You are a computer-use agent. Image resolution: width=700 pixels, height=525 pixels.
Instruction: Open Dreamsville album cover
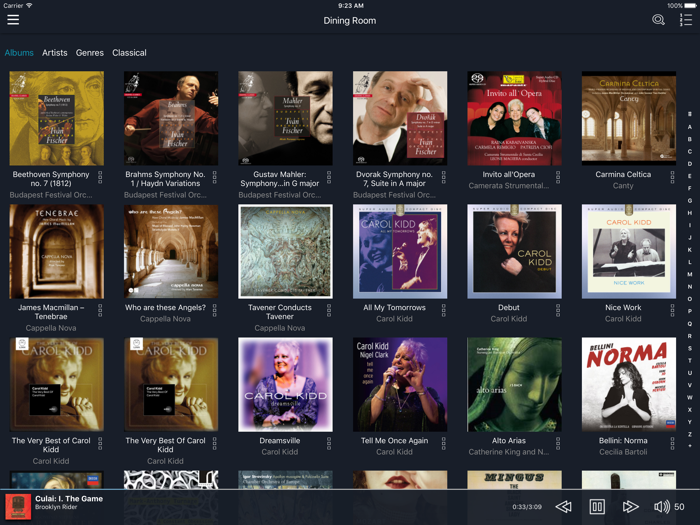pos(285,384)
